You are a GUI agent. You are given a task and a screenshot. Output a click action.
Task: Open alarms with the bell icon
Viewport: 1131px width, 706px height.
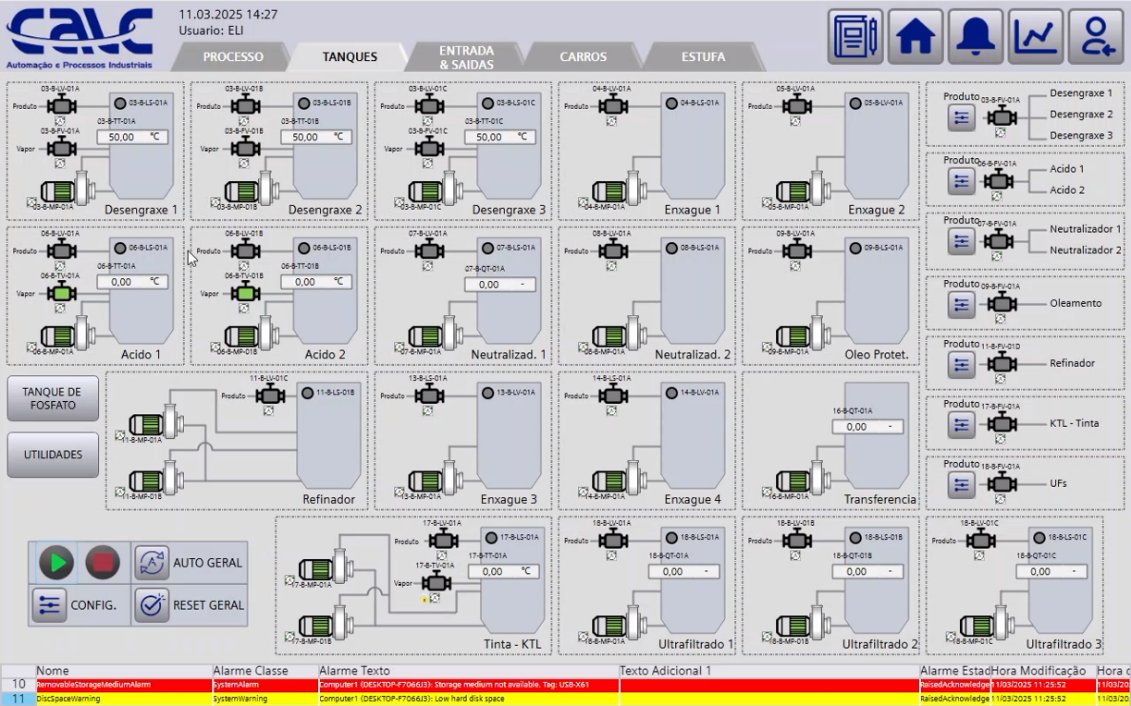pyautogui.click(x=975, y=37)
